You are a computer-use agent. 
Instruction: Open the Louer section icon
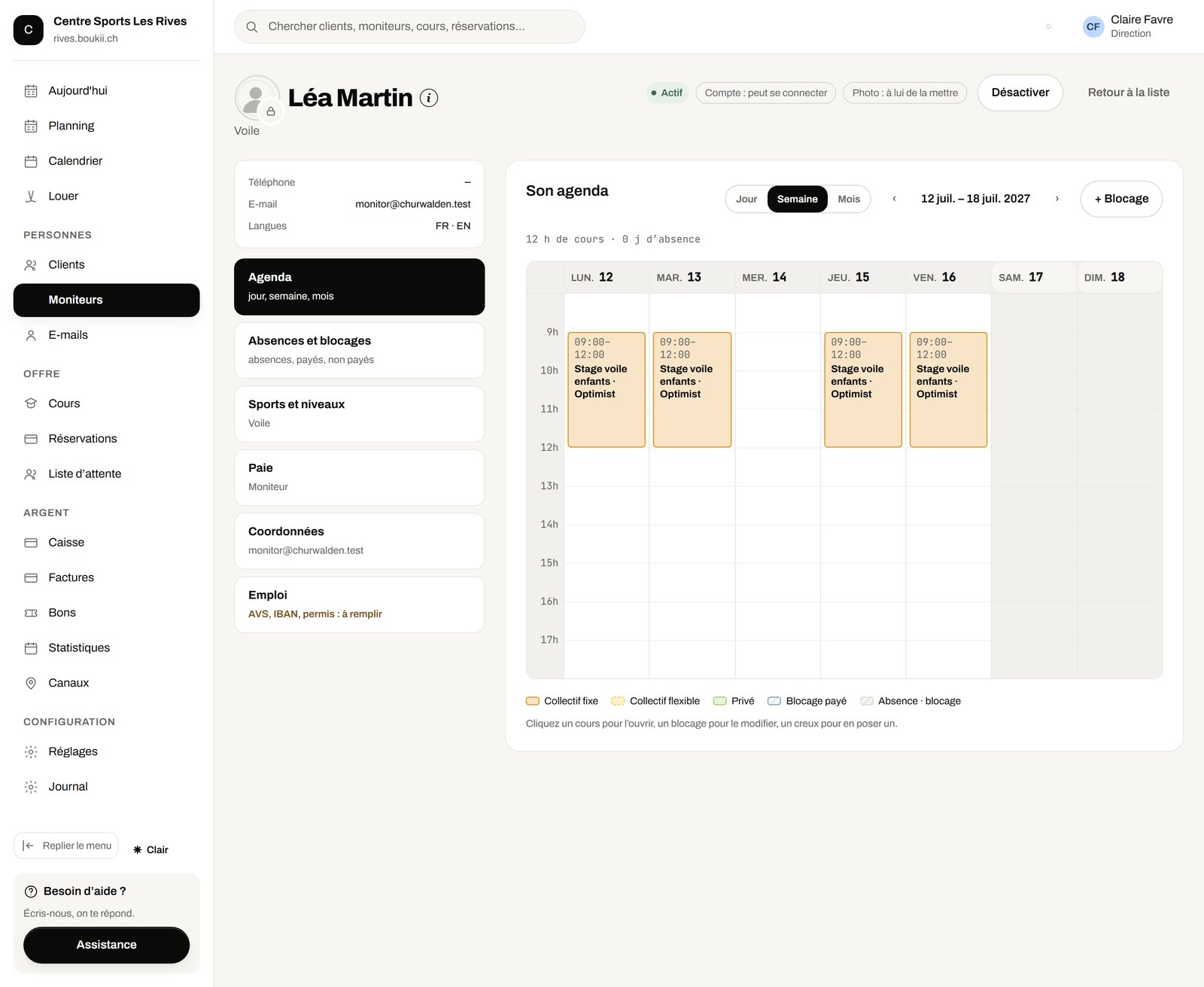pyautogui.click(x=31, y=196)
